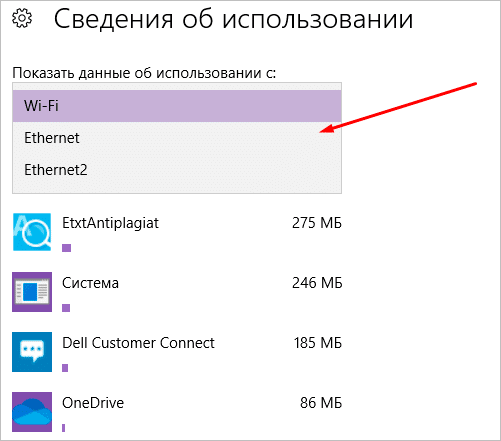The width and height of the screenshot is (501, 441).
Task: Click the OneDrive purple usage bar
Action: [63, 428]
